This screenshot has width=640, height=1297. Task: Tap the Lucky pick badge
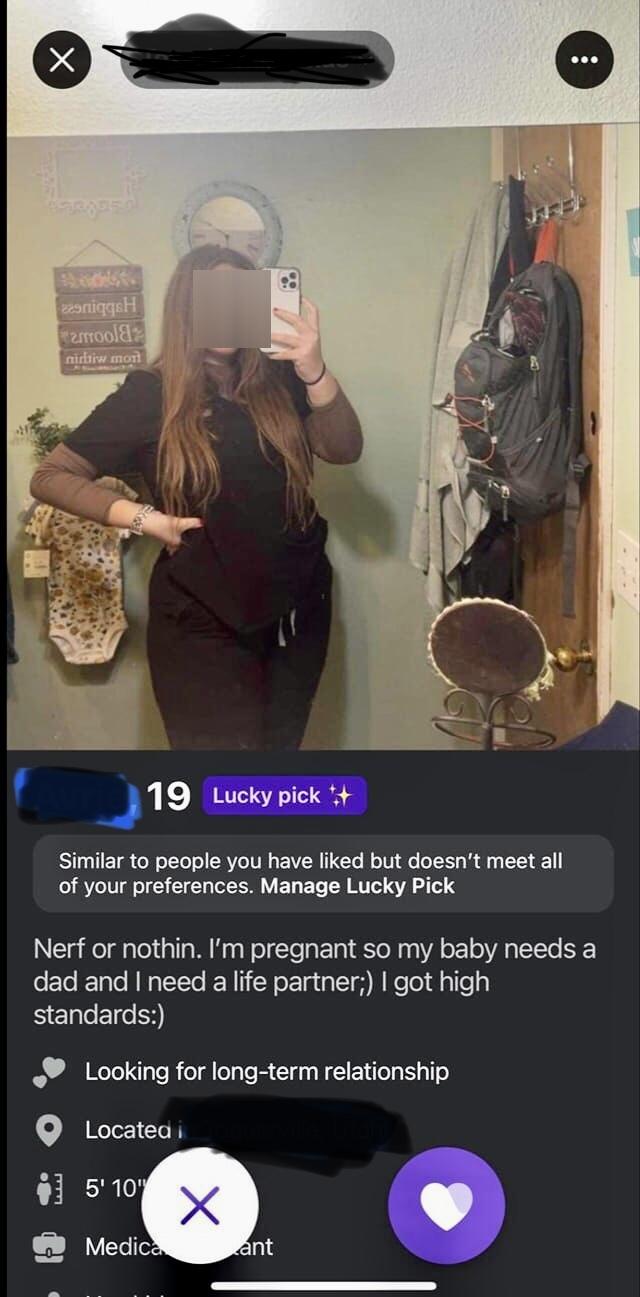pyautogui.click(x=284, y=796)
